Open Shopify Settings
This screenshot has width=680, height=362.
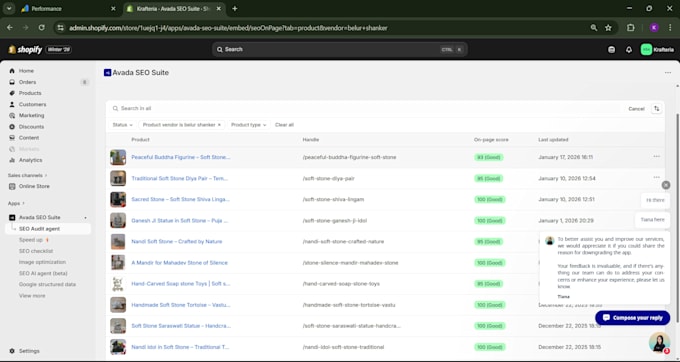pyautogui.click(x=29, y=351)
